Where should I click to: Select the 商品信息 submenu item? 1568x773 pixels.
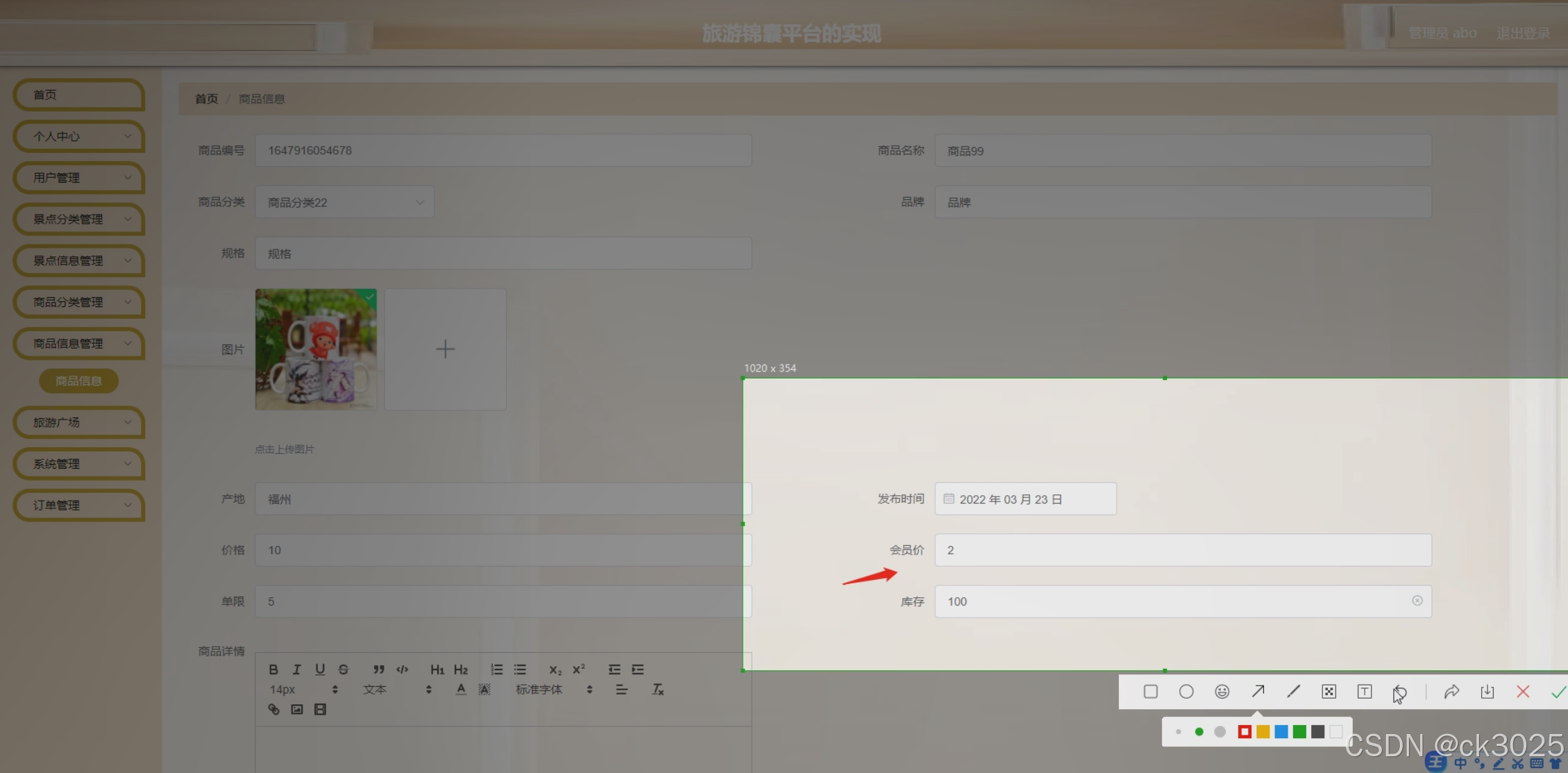click(78, 381)
